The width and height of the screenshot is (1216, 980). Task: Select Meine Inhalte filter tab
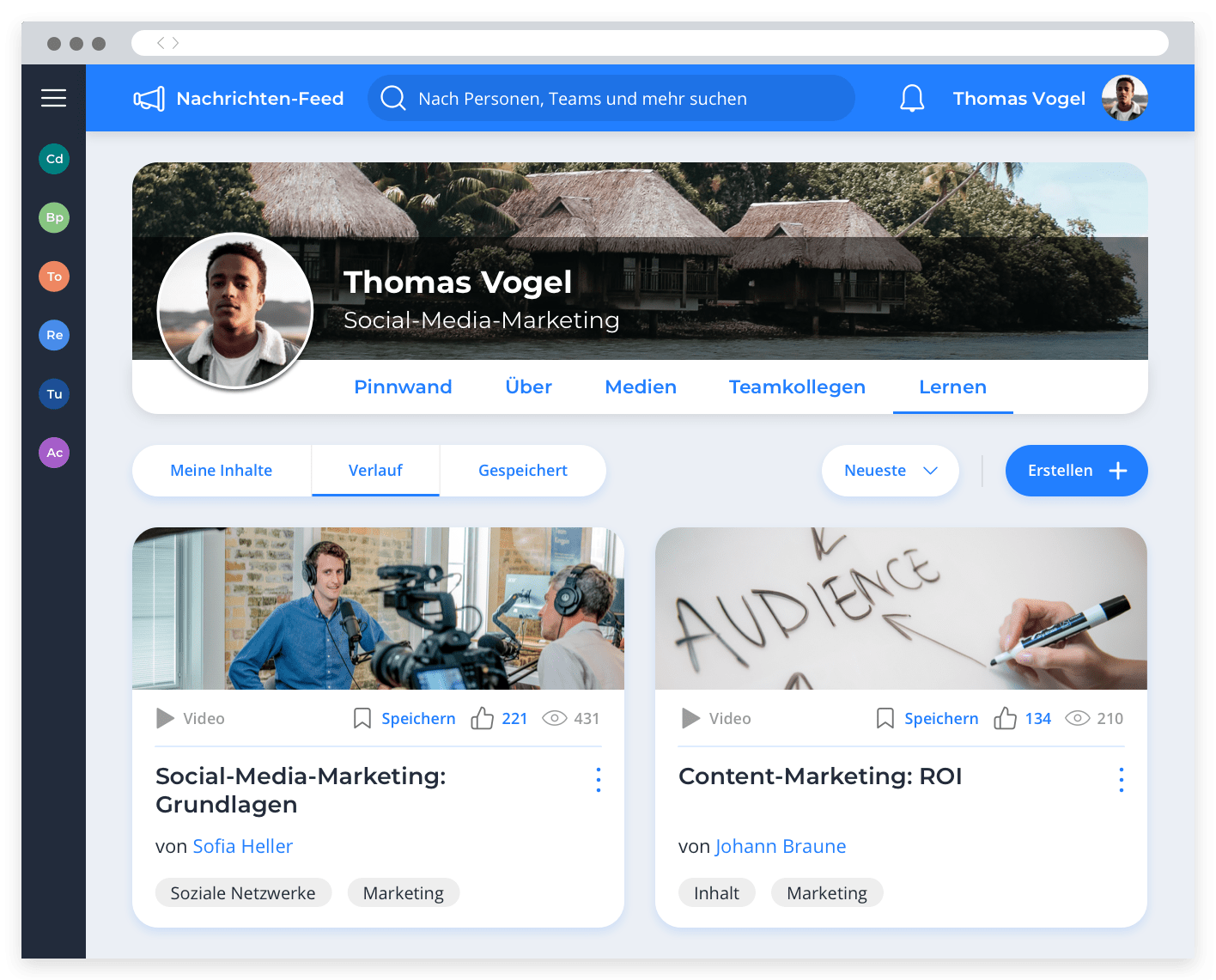click(x=222, y=471)
